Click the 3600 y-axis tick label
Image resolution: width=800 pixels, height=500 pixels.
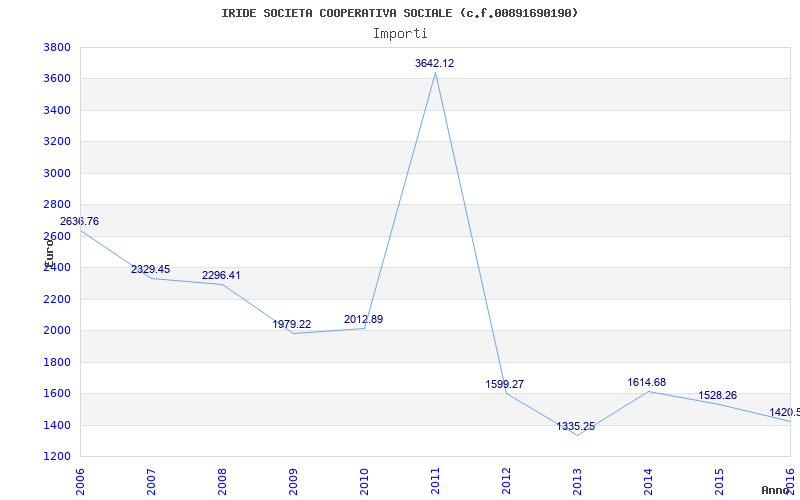point(57,79)
